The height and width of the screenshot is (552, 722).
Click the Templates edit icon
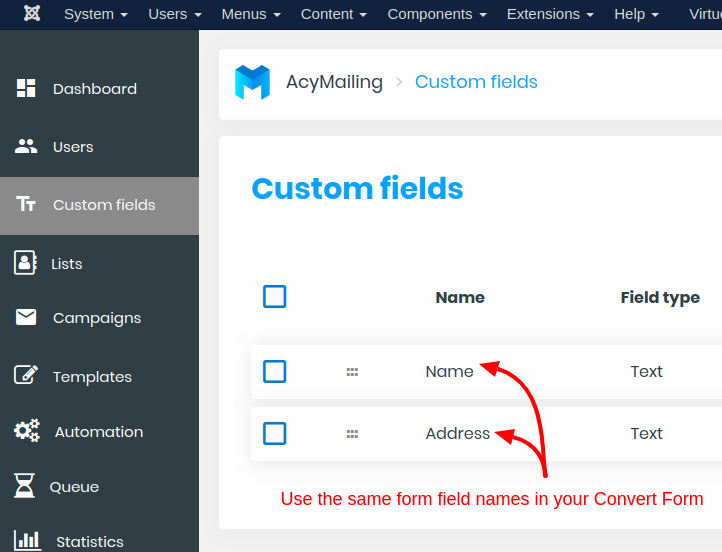pyautogui.click(x=26, y=375)
